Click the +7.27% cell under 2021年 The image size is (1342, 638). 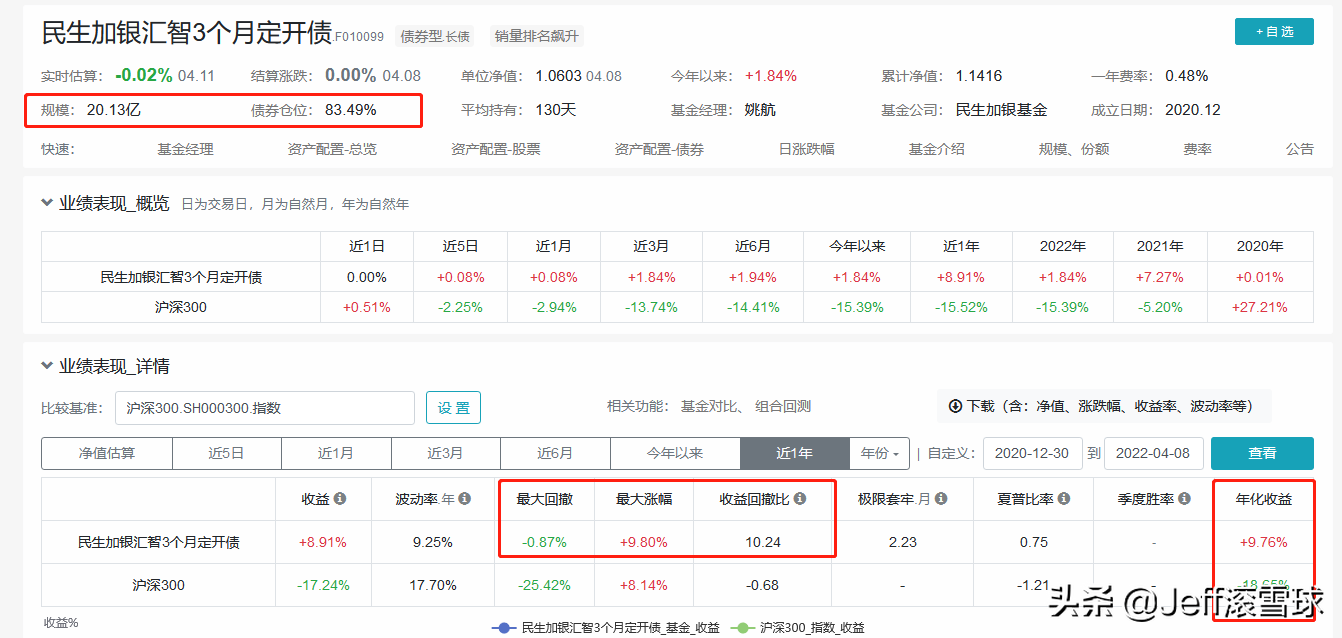[1160, 277]
